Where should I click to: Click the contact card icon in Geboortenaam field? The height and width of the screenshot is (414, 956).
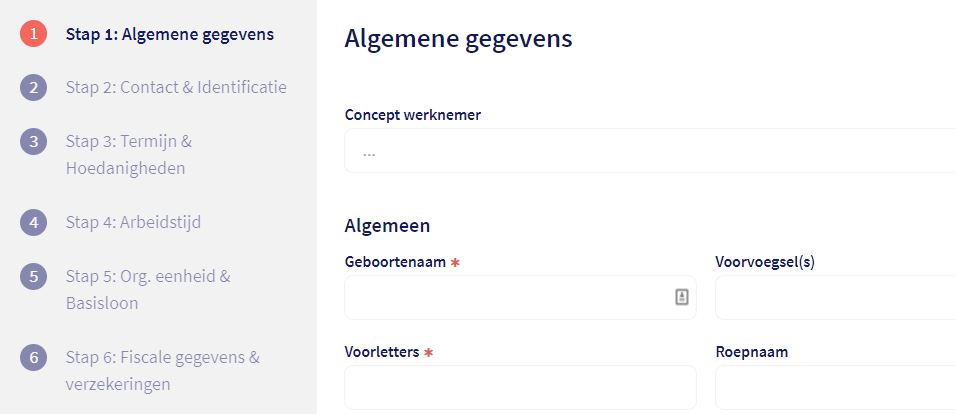coord(681,297)
